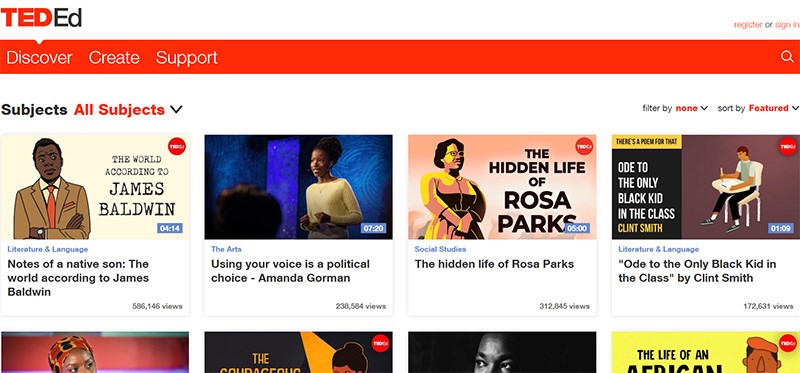The image size is (800, 373).
Task: Click Literature & Language under Clint Smith card
Action: tap(658, 249)
